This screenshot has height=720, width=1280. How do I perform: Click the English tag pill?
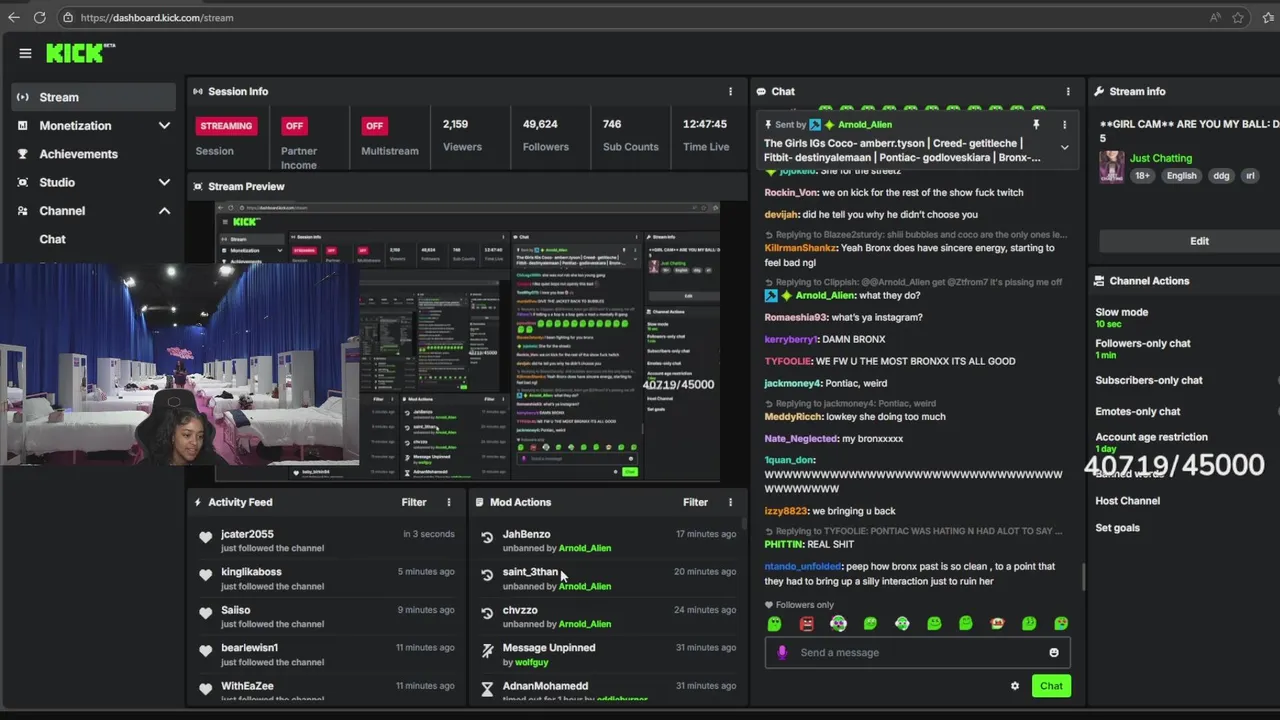point(1181,176)
